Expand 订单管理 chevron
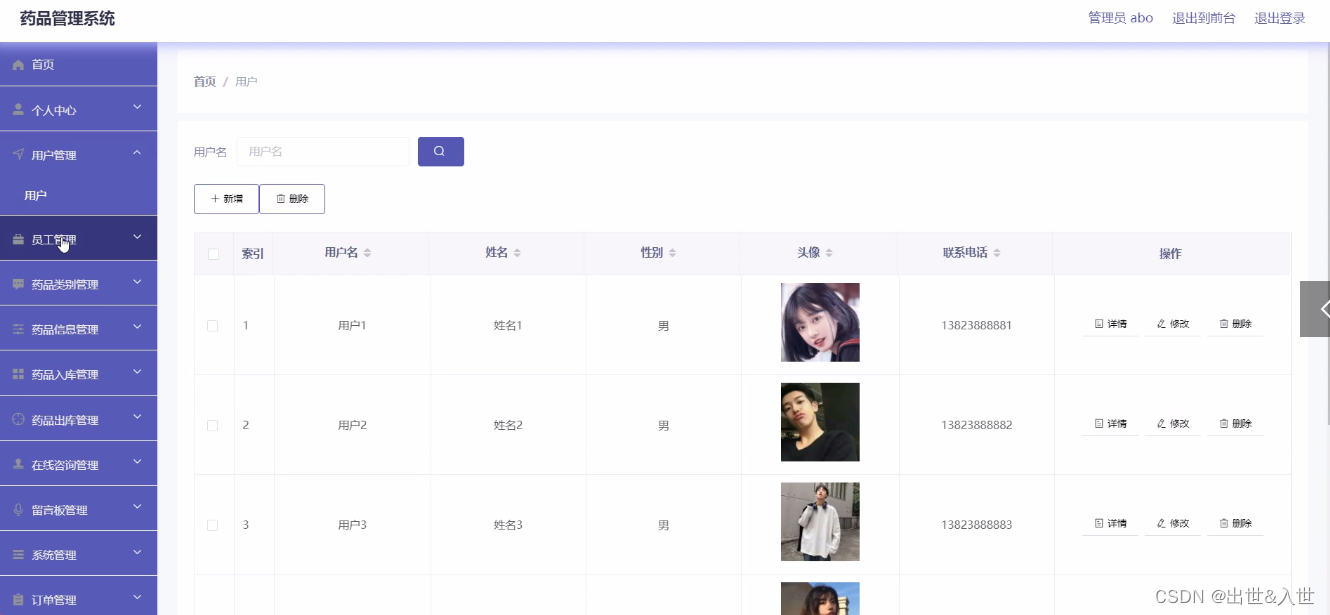Viewport: 1330px width, 615px height. (x=137, y=598)
